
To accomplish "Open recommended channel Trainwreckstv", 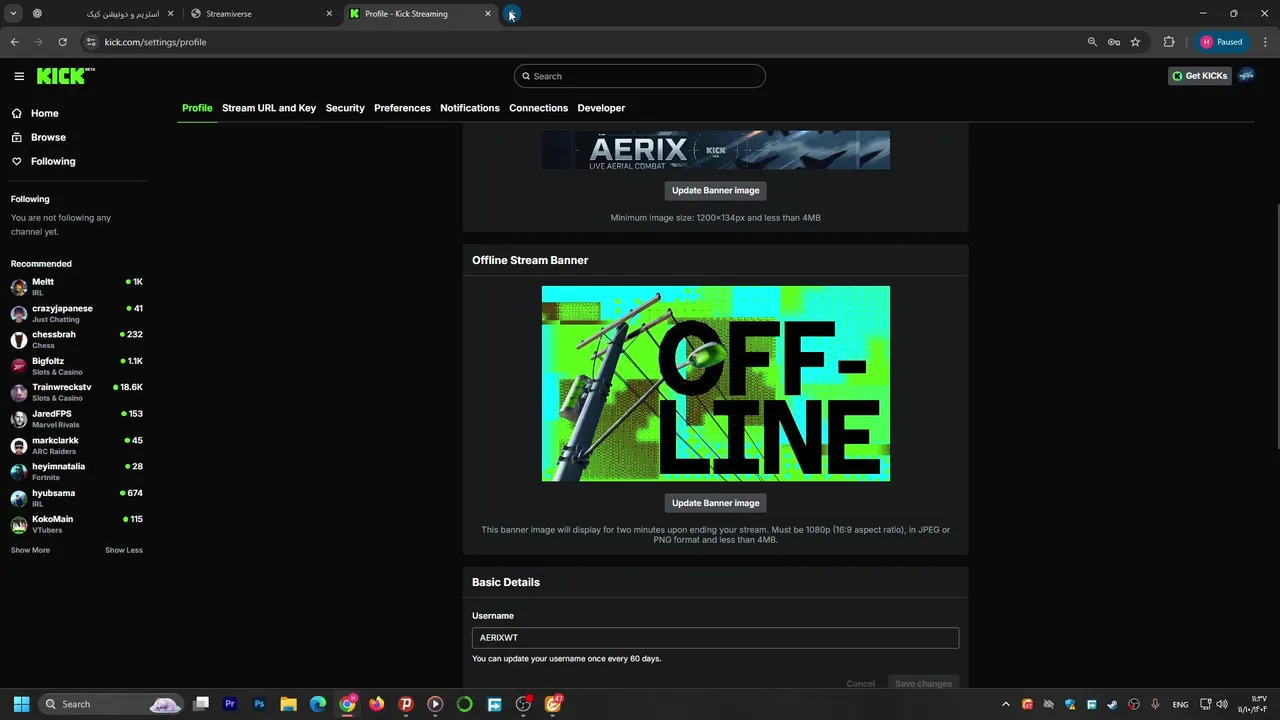I will pos(77,392).
